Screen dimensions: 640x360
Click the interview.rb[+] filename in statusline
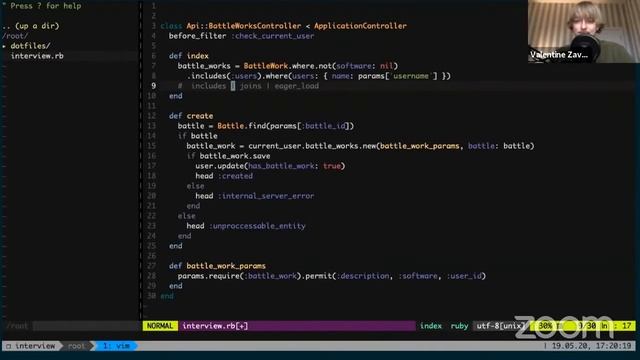(x=215, y=326)
